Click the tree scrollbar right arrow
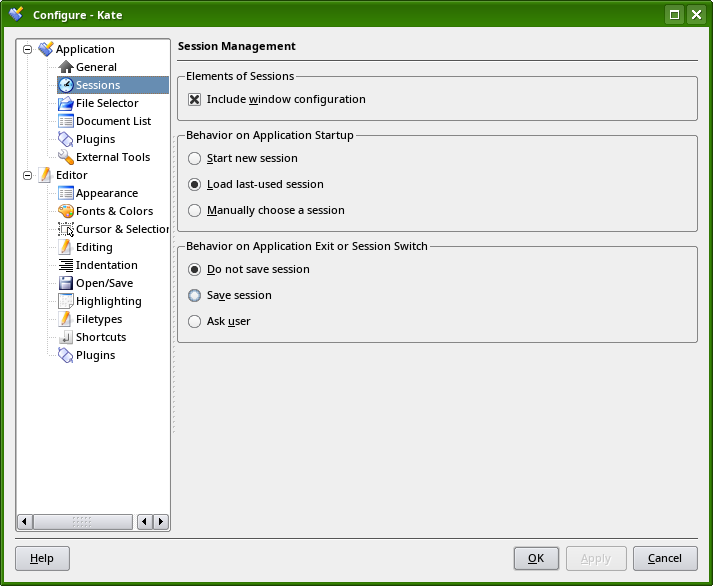This screenshot has width=713, height=586. pos(161,521)
